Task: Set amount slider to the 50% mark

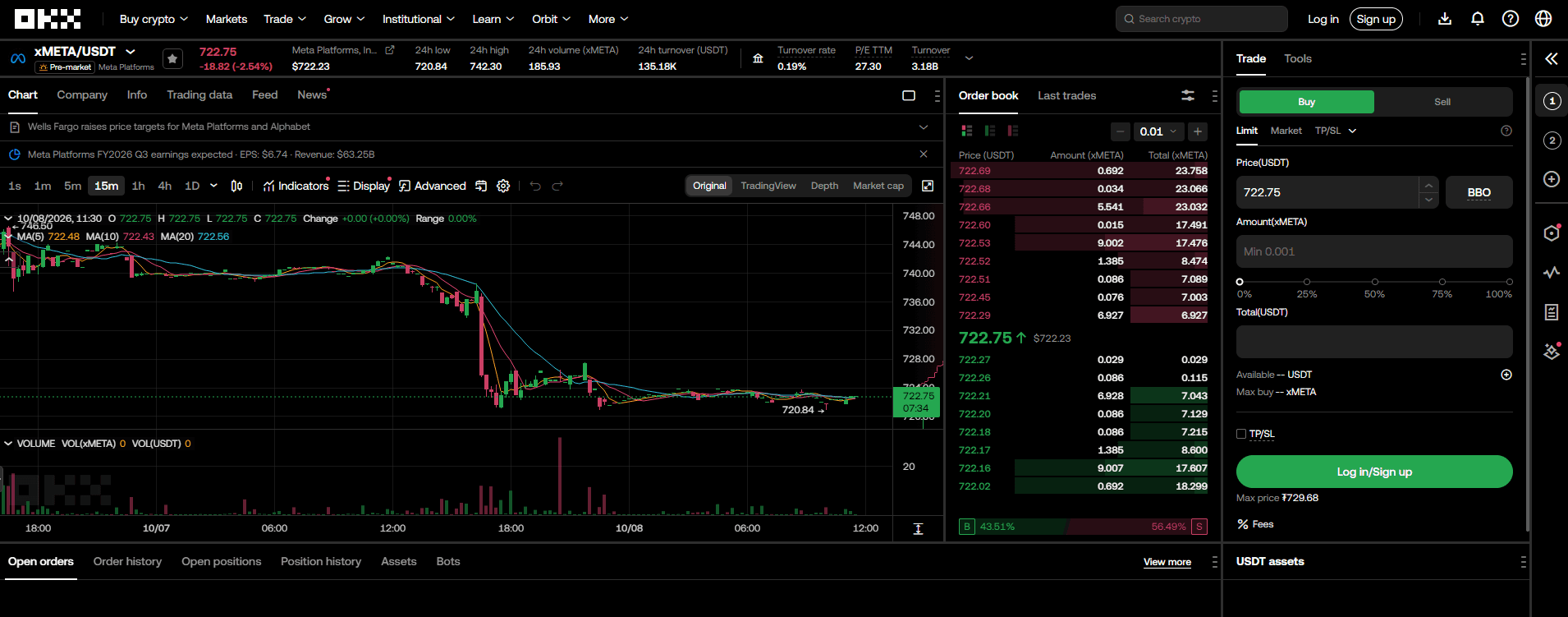Action: click(1374, 282)
